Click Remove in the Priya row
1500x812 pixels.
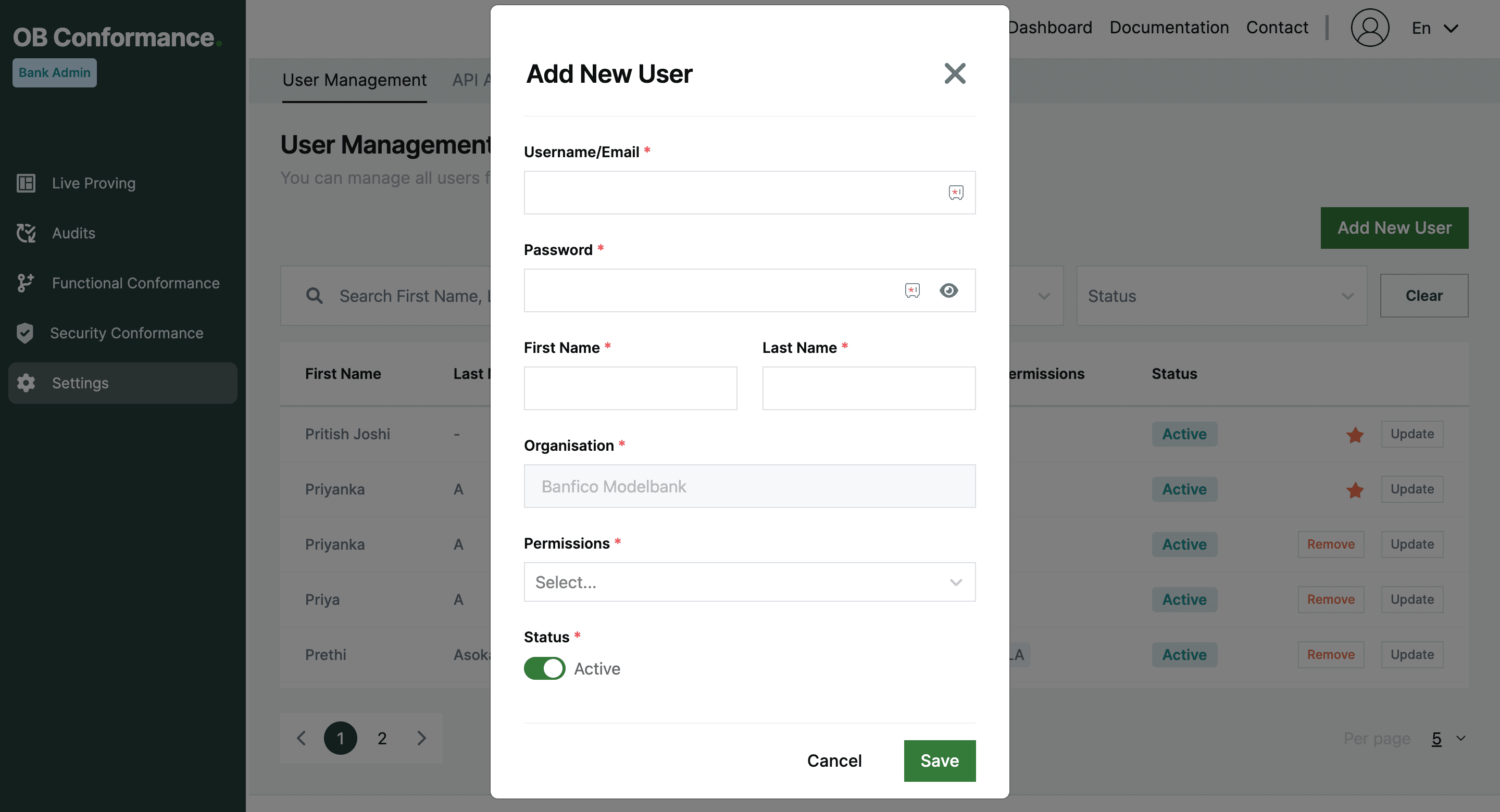click(1331, 600)
